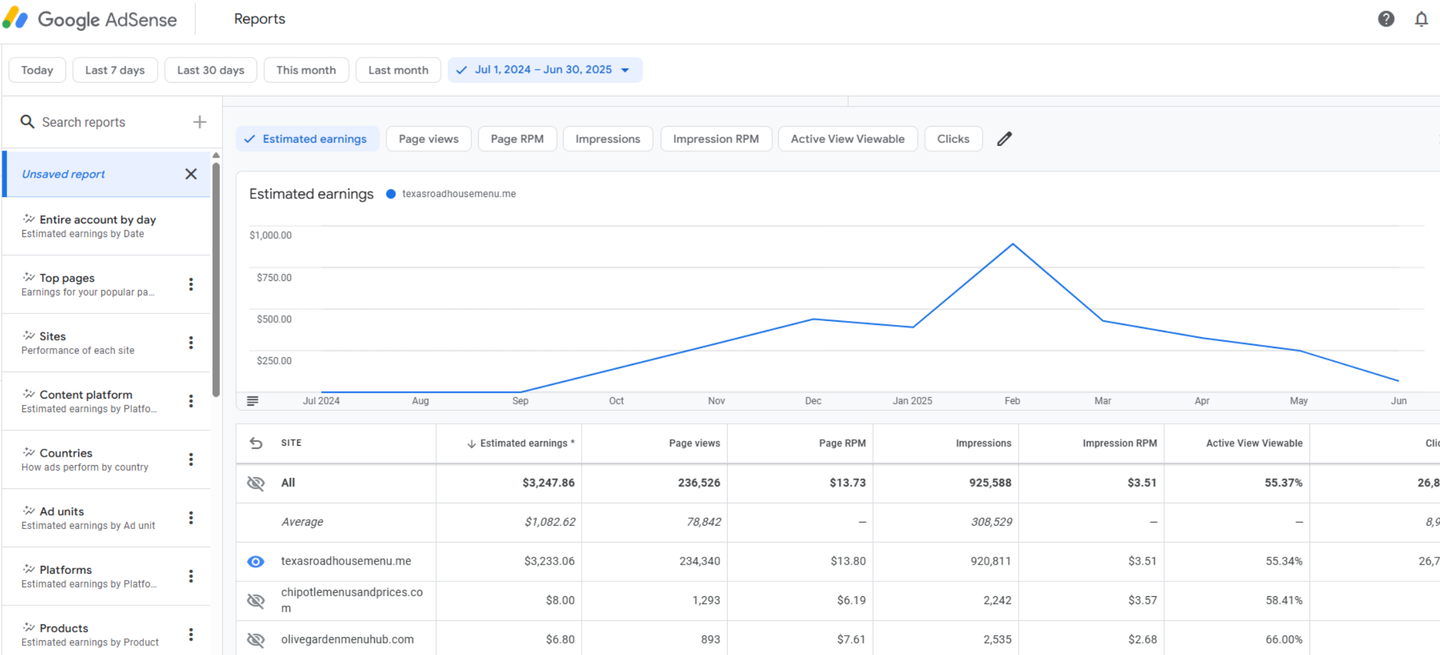Sort by the SITE column header

(291, 443)
